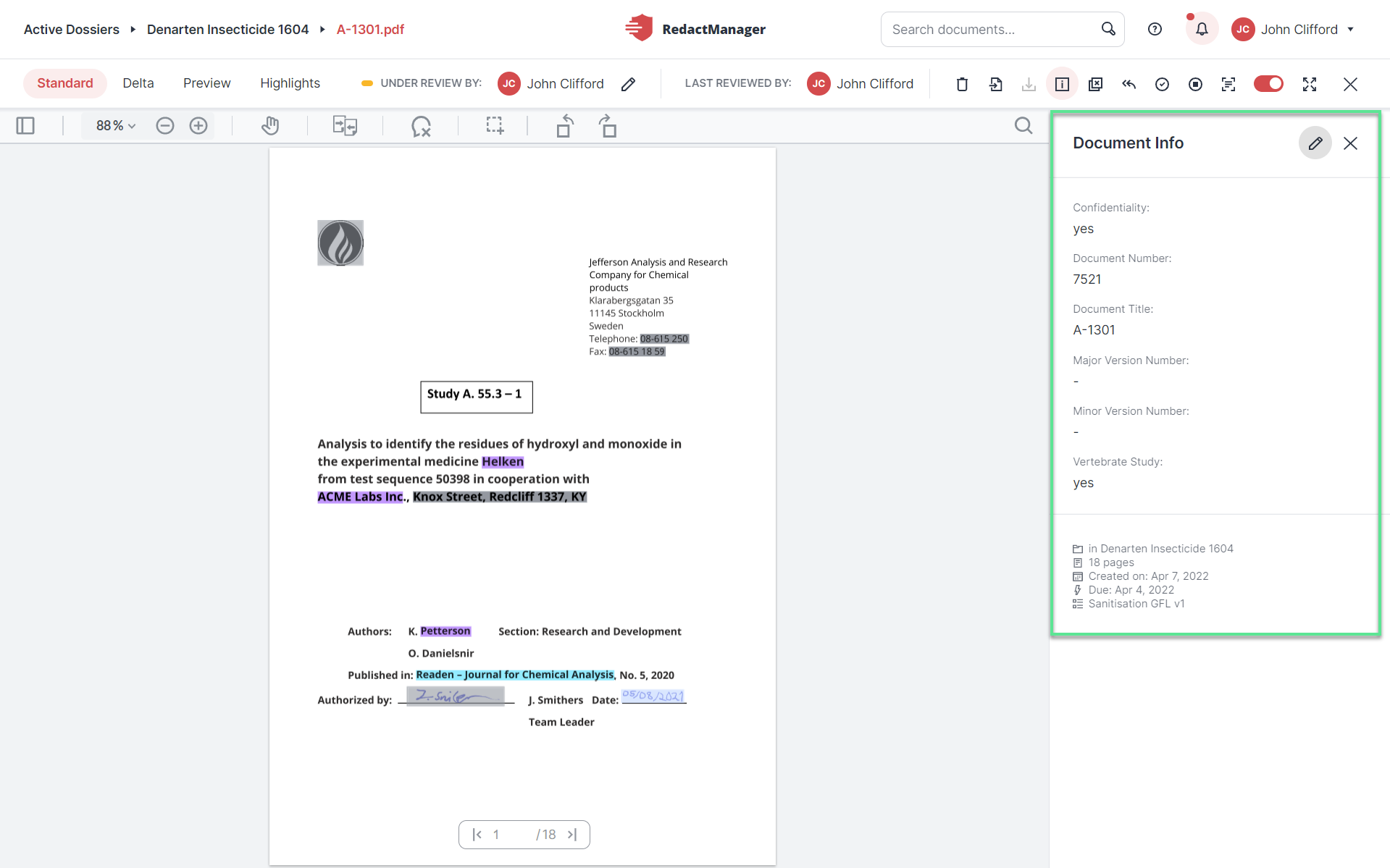
Task: Toggle the red analysis switch off
Action: tap(1268, 84)
